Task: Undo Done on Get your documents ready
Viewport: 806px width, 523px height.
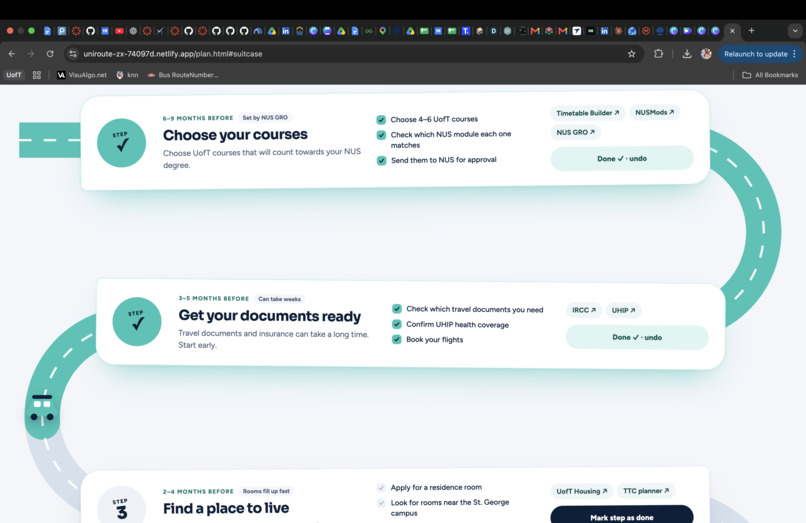Action: tap(637, 337)
